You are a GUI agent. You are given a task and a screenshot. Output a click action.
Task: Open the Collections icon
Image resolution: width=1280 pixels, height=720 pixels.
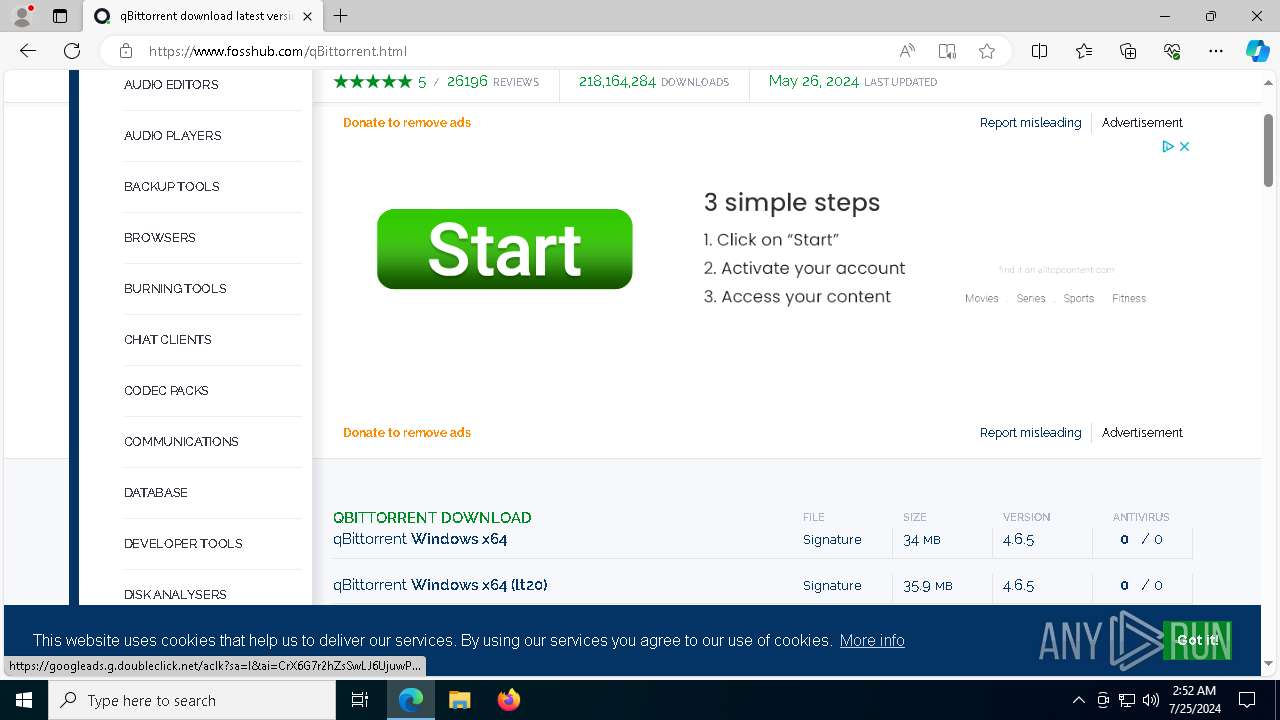click(1128, 51)
